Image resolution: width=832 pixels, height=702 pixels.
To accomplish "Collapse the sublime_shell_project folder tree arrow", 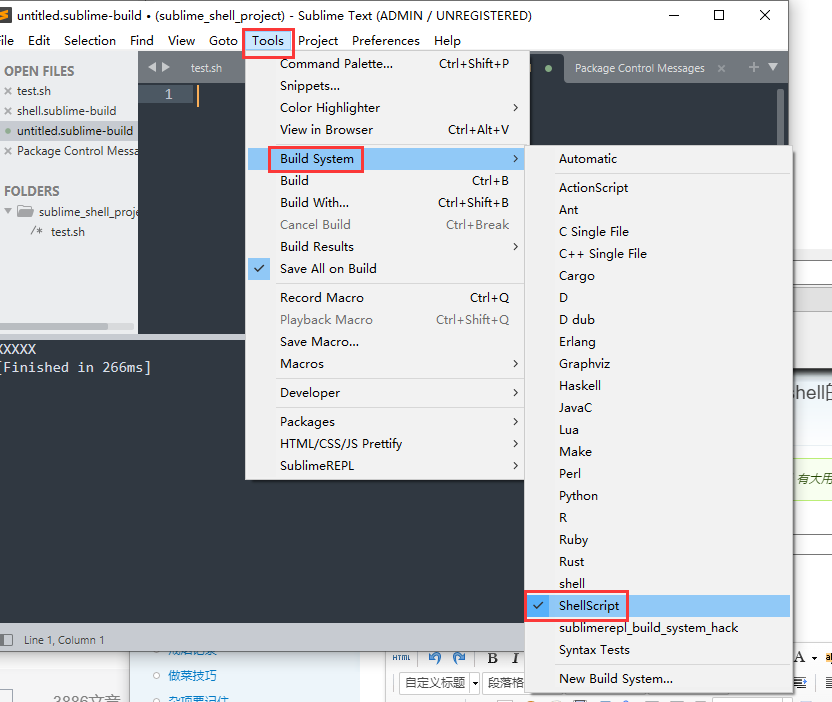I will 8,211.
